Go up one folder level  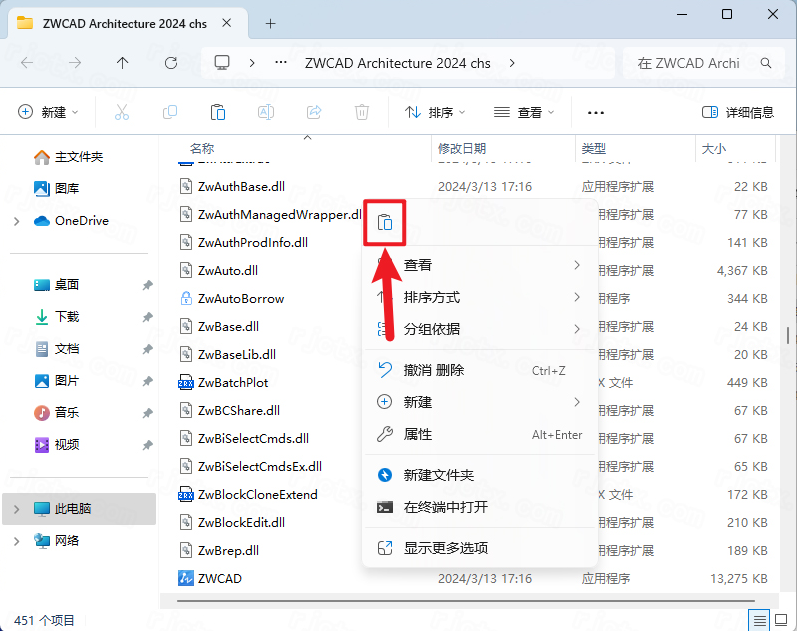(x=122, y=63)
